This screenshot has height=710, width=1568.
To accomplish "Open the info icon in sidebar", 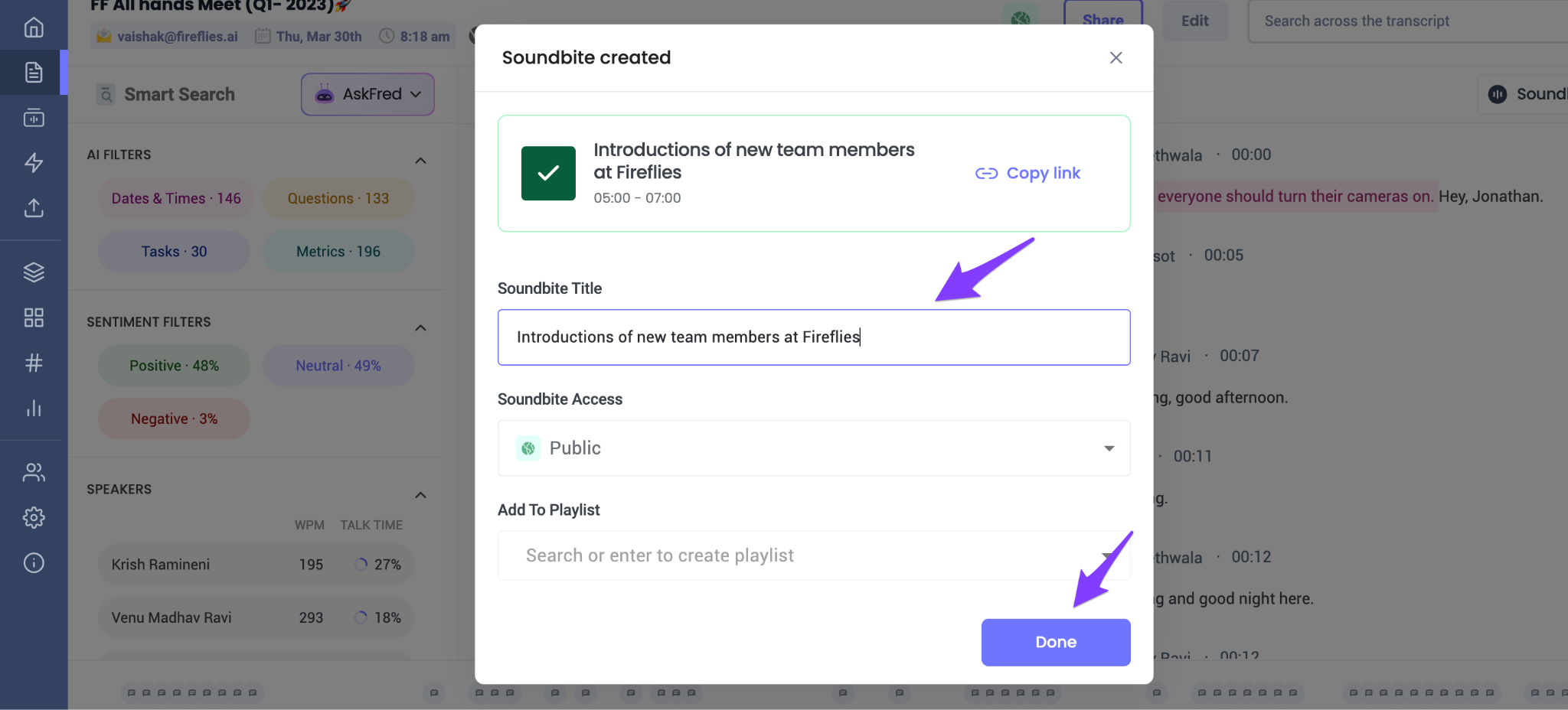I will point(34,563).
